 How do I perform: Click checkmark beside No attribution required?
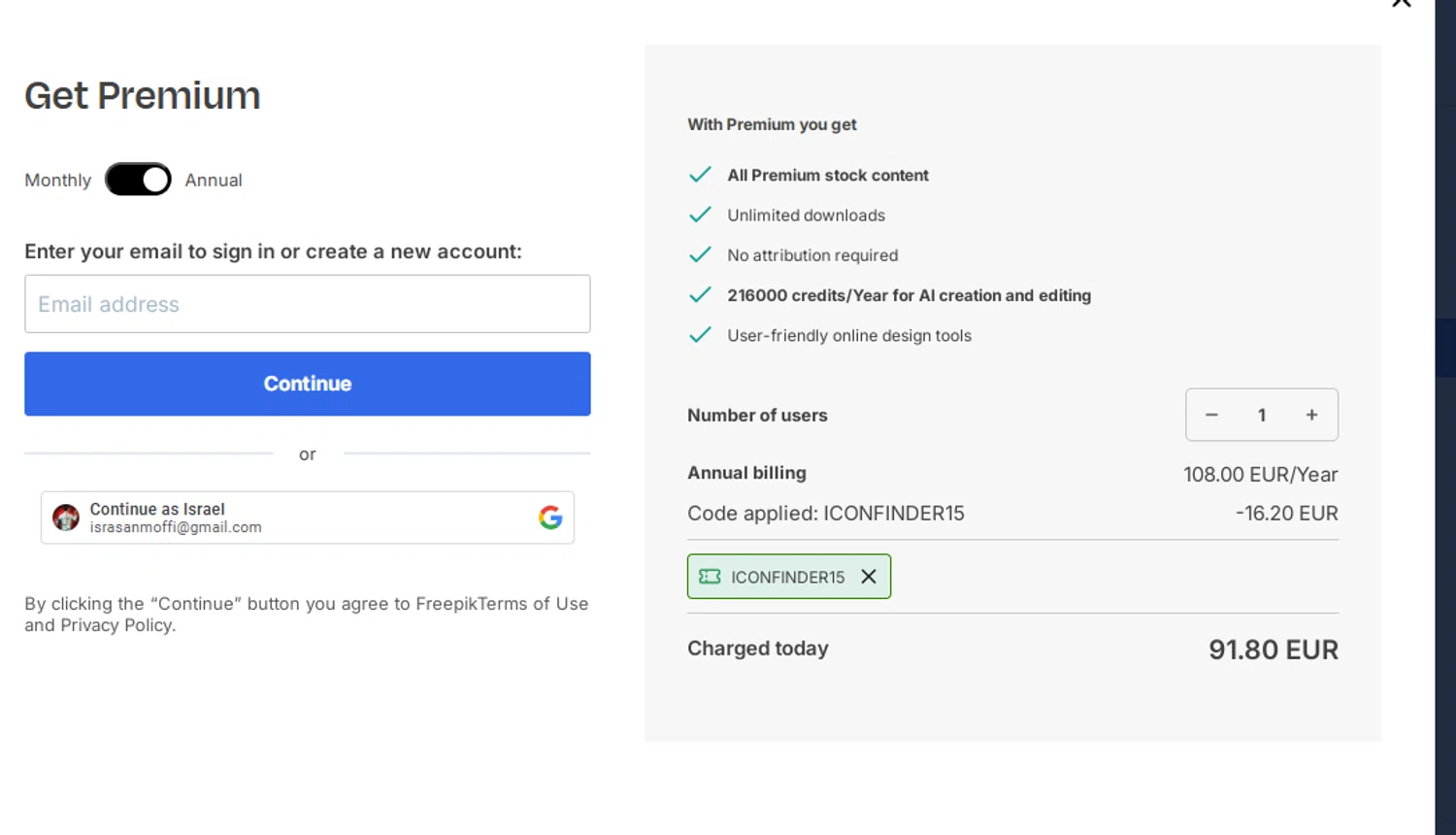(700, 255)
